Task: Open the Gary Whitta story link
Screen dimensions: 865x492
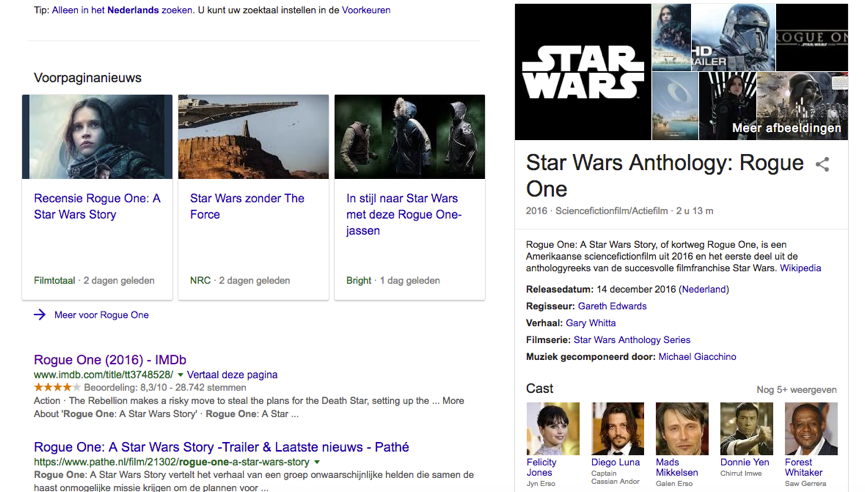Action: click(590, 323)
